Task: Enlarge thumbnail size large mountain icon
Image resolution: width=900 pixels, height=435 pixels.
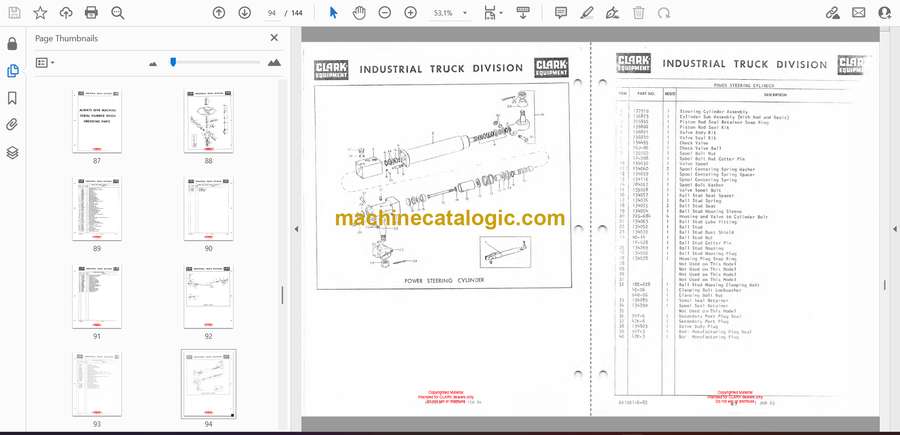Action: tap(274, 63)
